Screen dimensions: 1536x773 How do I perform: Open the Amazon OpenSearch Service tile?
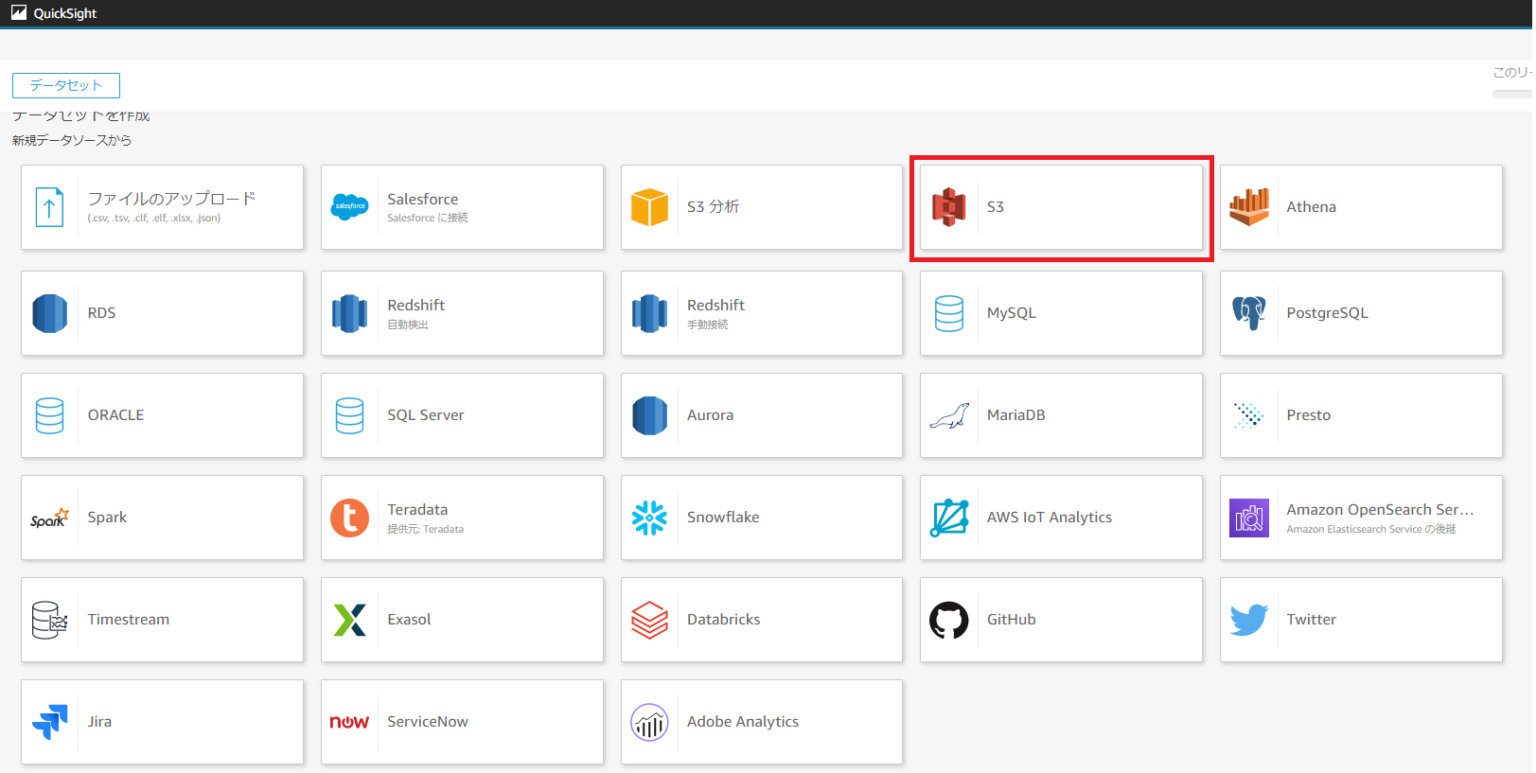[1360, 517]
